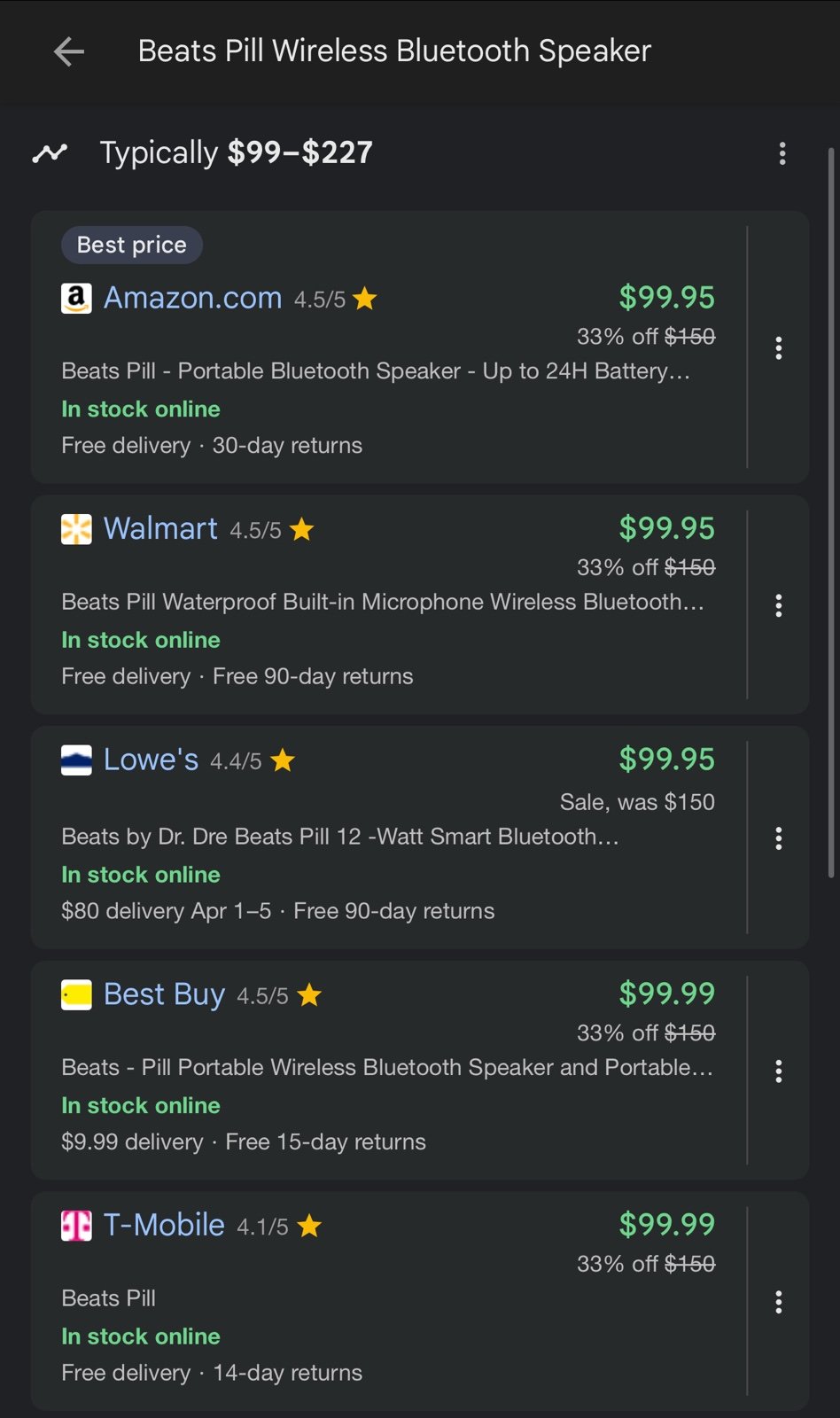Click the T-Mobile logo icon
This screenshot has height=1418, width=840.
point(76,1226)
